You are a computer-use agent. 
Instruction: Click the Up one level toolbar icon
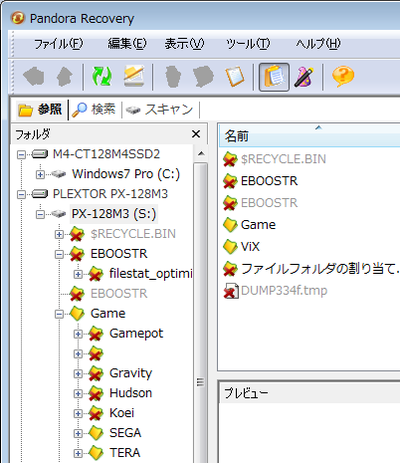65,77
